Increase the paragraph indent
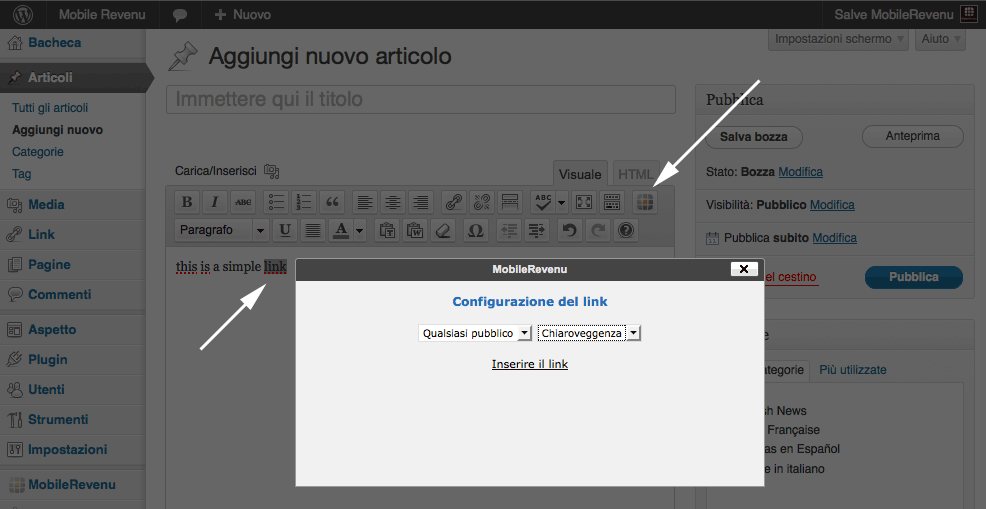 536,230
